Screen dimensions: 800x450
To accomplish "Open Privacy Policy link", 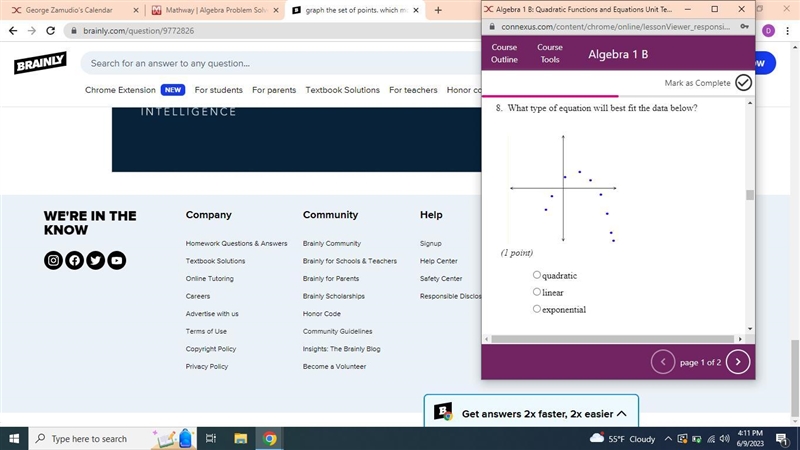I will pos(207,366).
